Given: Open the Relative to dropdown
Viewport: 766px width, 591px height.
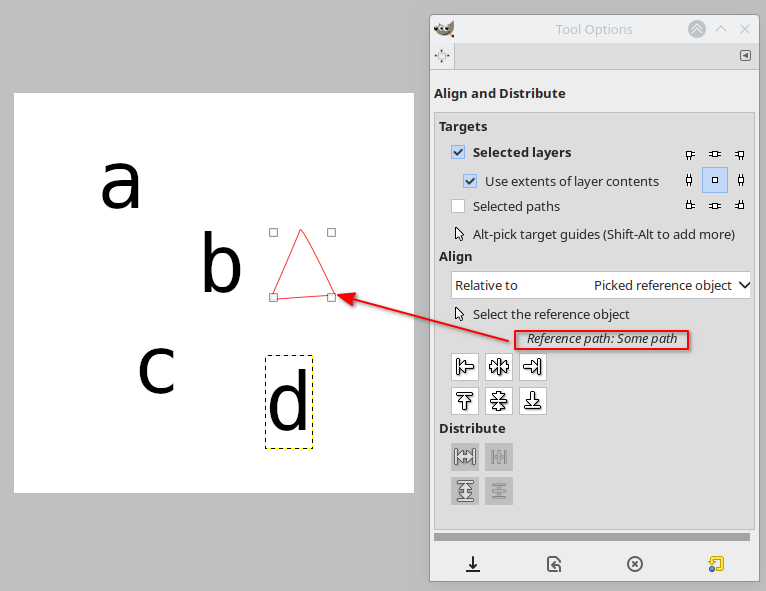Looking at the screenshot, I should tap(601, 285).
